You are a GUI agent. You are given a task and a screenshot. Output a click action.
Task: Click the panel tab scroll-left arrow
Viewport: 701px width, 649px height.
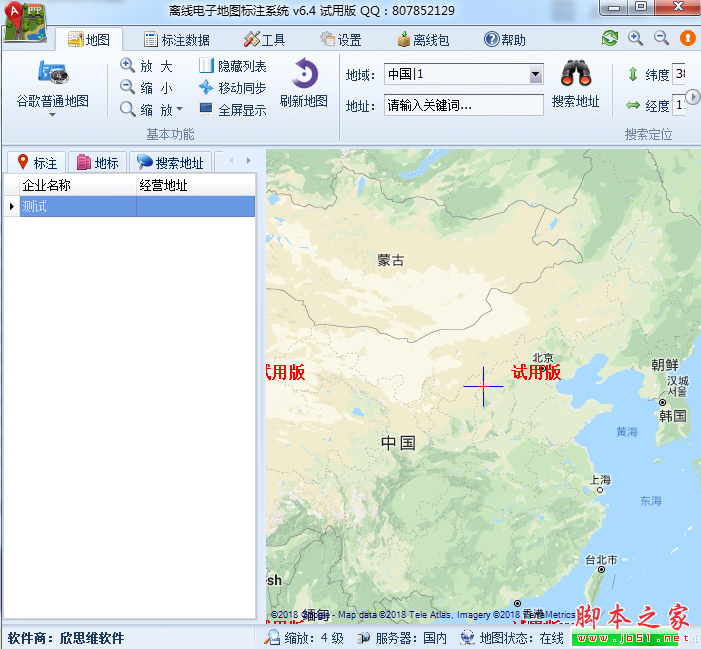point(231,160)
